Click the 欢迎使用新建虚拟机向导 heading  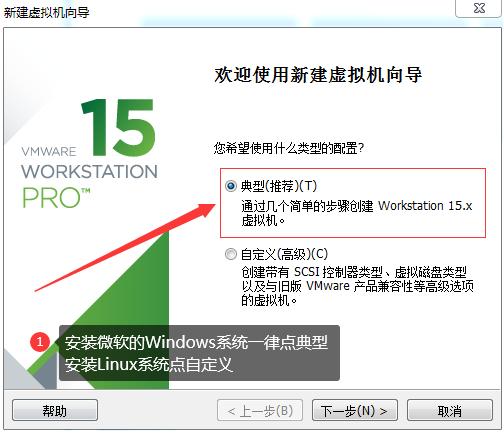point(318,75)
